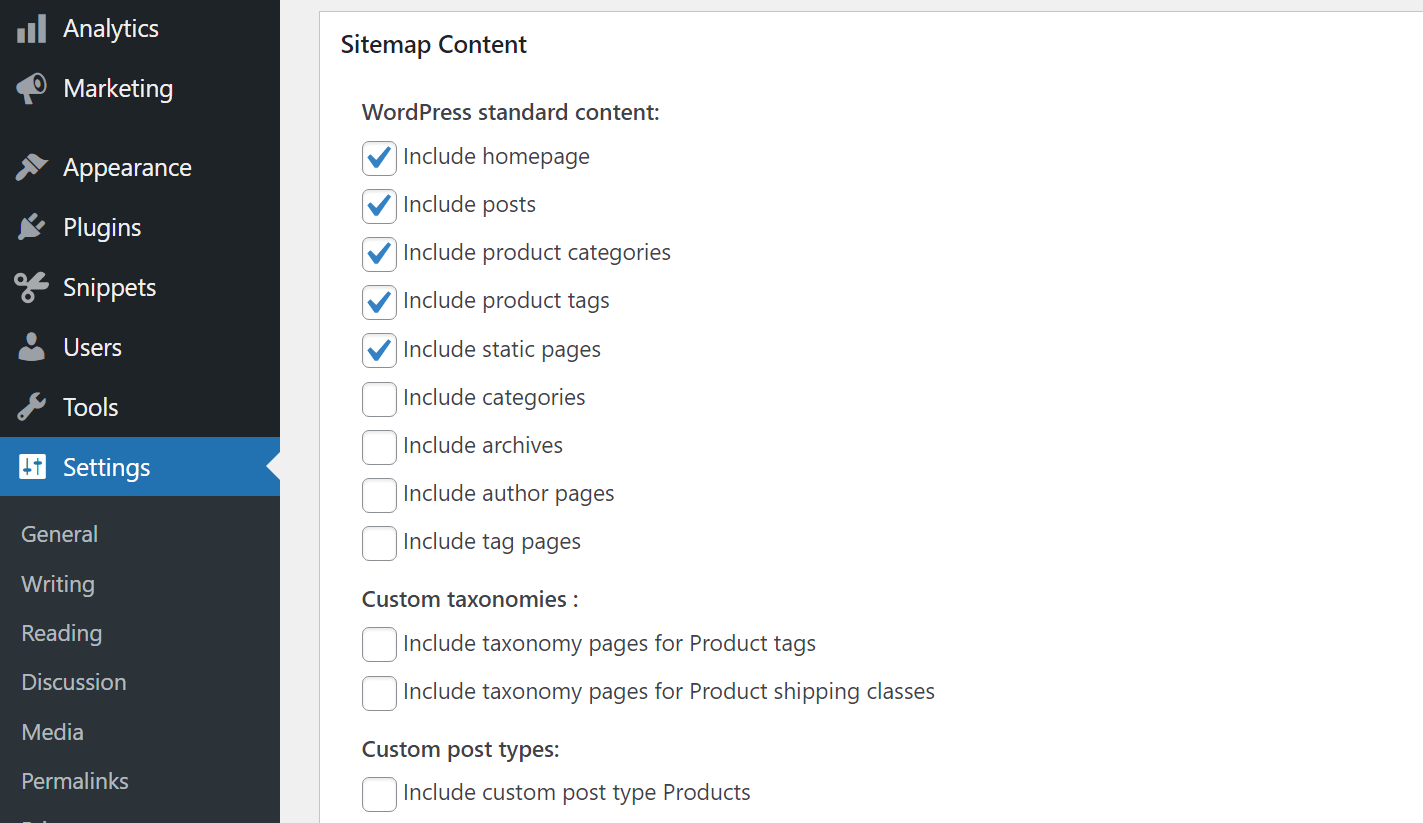
Task: Select the Marketing megaphone icon
Action: point(32,88)
